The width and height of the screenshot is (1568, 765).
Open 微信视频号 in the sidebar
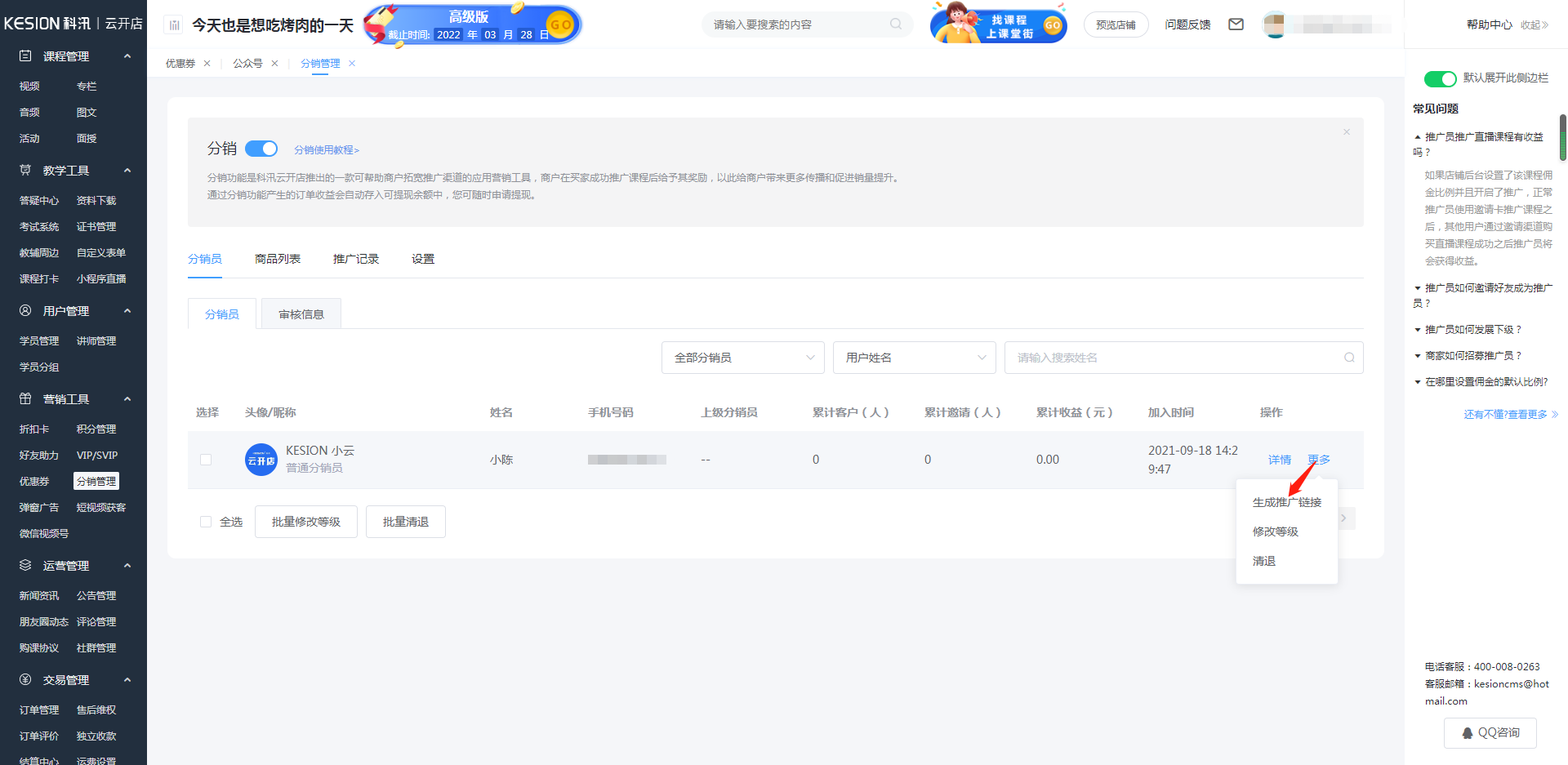pos(44,534)
